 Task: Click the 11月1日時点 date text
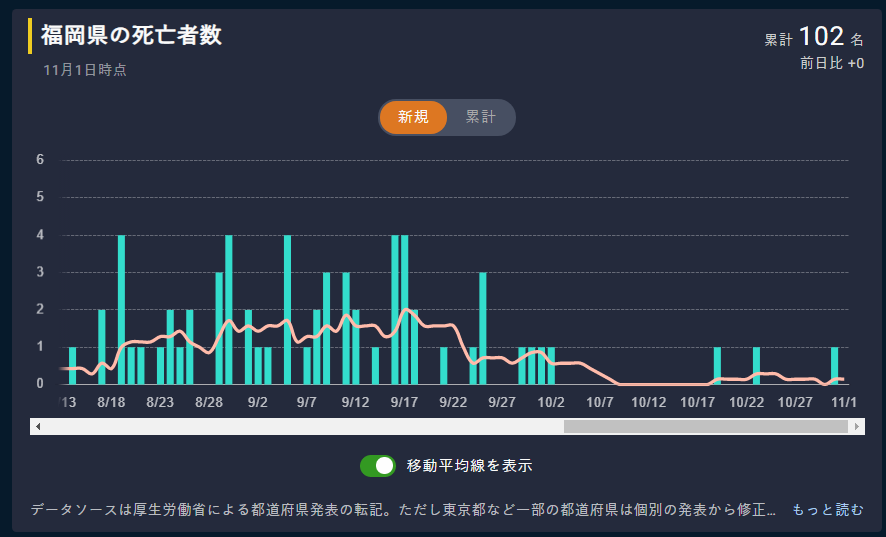[x=85, y=70]
